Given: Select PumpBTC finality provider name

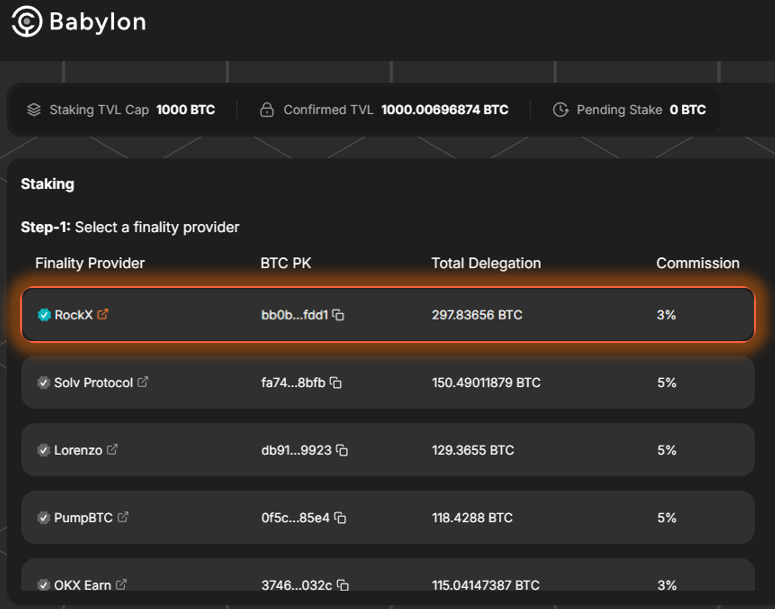Looking at the screenshot, I should click(84, 518).
